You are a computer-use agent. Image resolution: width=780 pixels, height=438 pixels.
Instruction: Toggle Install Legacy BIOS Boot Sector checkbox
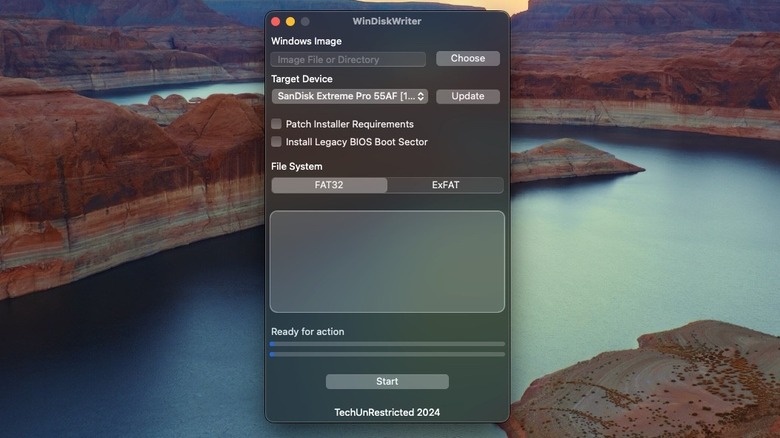pos(276,142)
